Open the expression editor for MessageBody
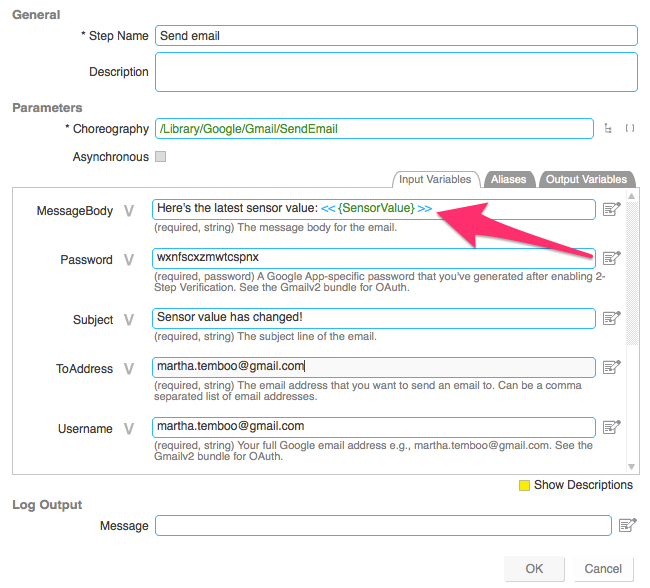Viewport: 650px width, 588px height. coord(612,209)
